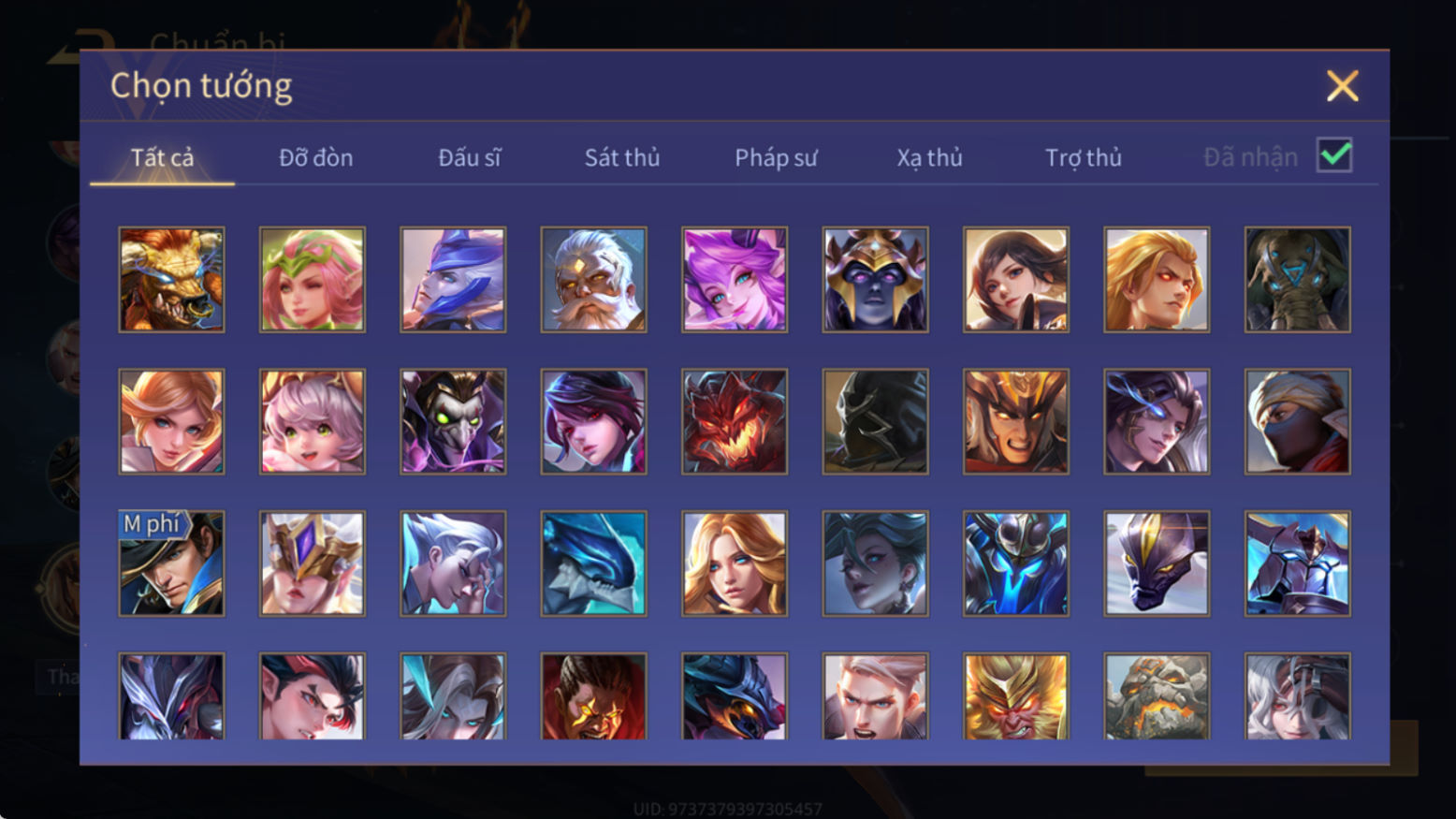The width and height of the screenshot is (1456, 819).
Task: Close the Chọn tướng dialog
Action: pyautogui.click(x=1342, y=86)
